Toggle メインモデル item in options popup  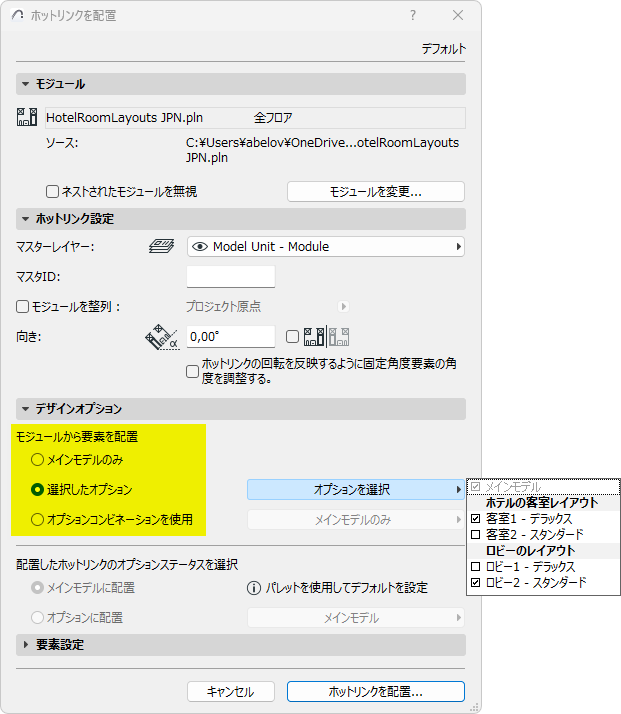coord(543,487)
